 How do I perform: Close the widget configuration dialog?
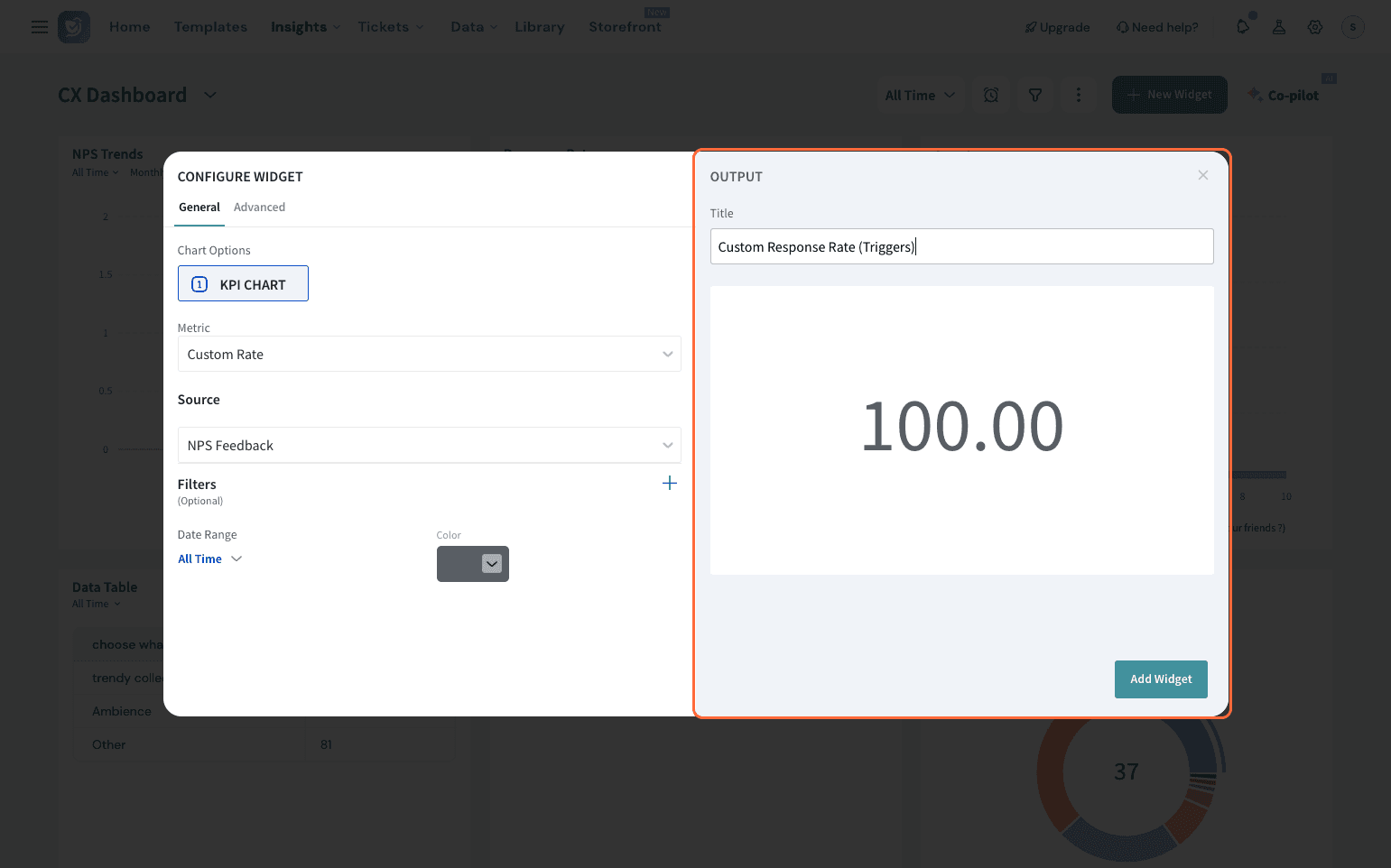click(x=1202, y=175)
